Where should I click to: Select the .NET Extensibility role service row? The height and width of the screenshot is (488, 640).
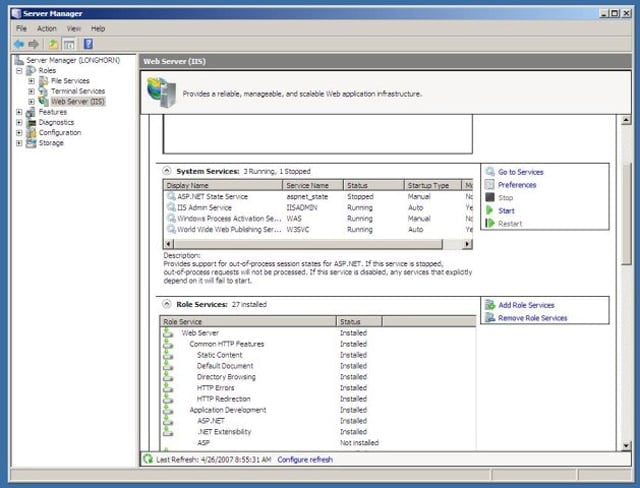pos(318,432)
